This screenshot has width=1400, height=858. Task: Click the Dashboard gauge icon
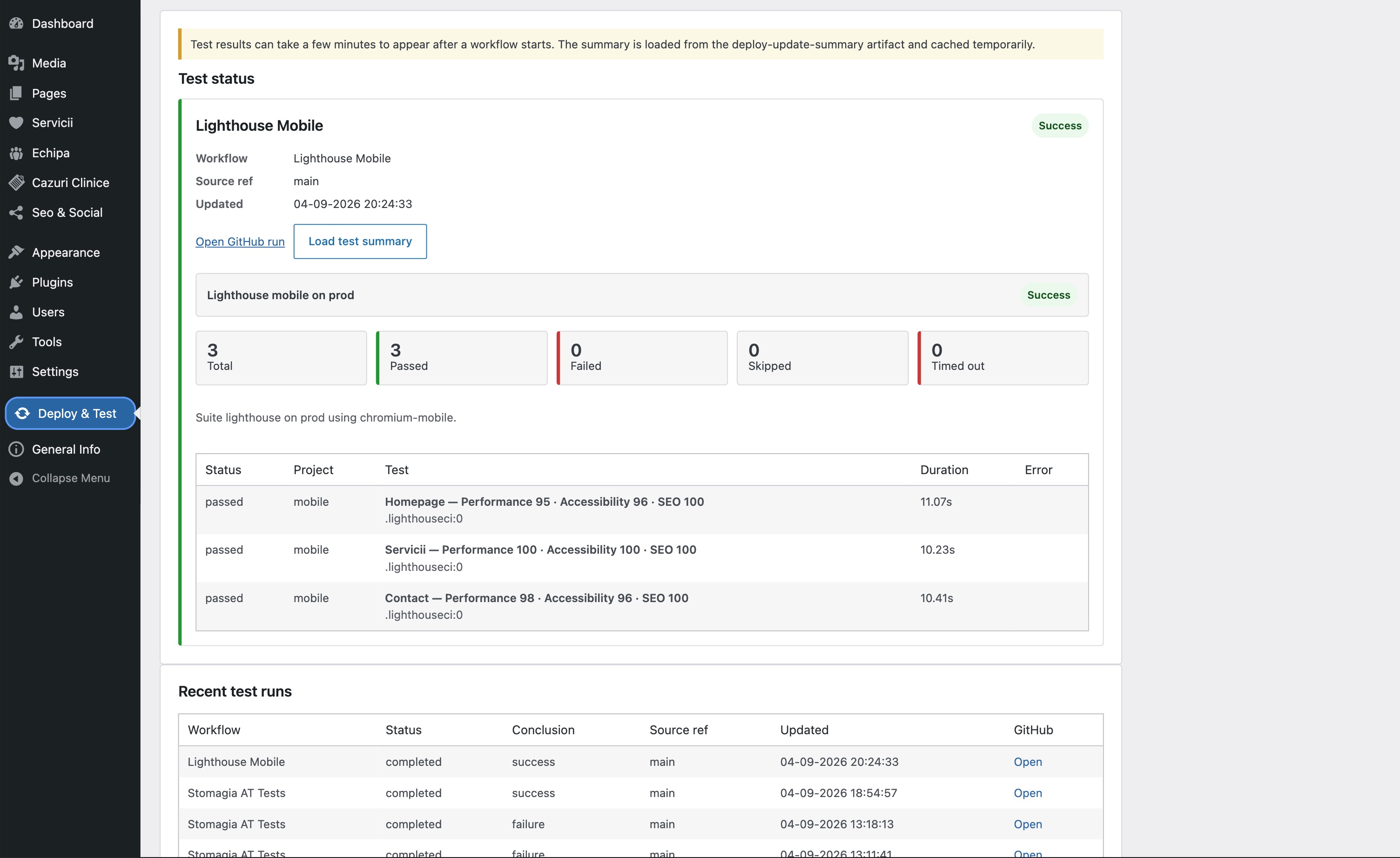16,23
